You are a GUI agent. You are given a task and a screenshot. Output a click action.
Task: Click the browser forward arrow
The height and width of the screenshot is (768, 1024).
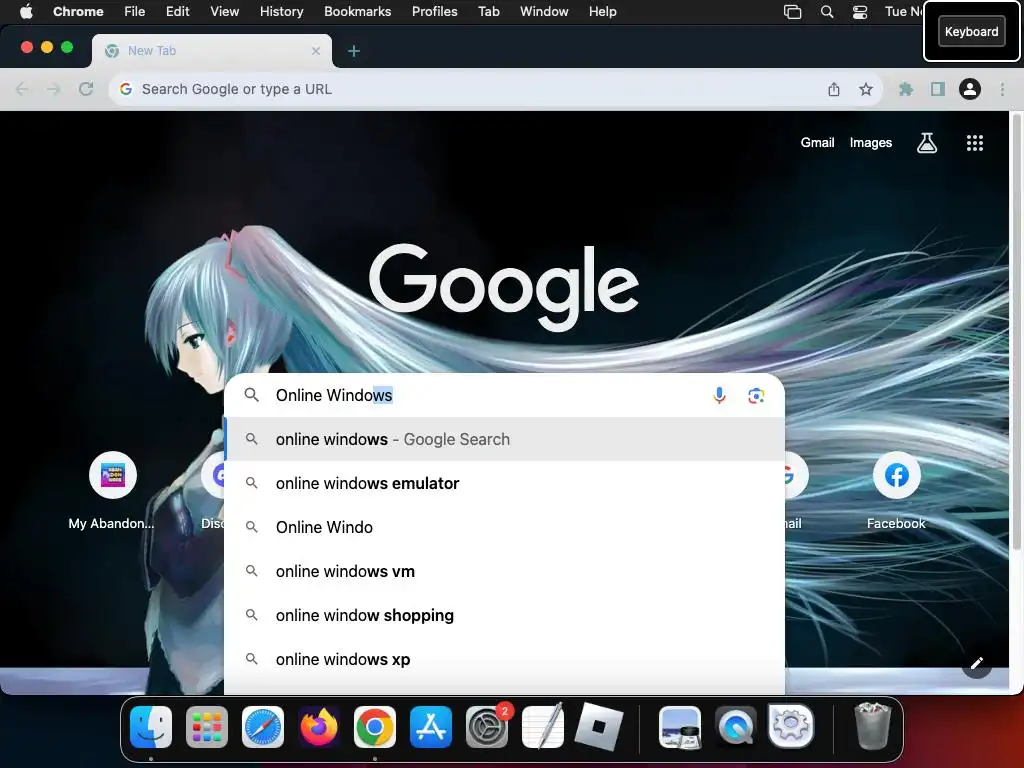pyautogui.click(x=54, y=89)
